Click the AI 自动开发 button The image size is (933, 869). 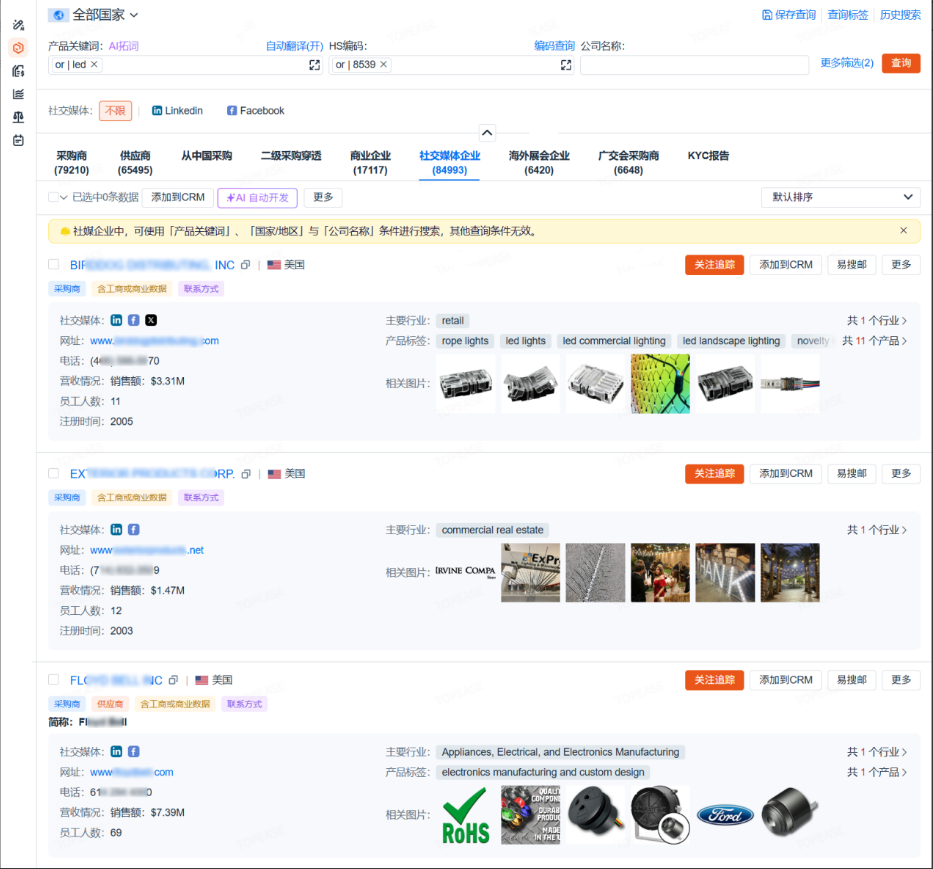(257, 198)
